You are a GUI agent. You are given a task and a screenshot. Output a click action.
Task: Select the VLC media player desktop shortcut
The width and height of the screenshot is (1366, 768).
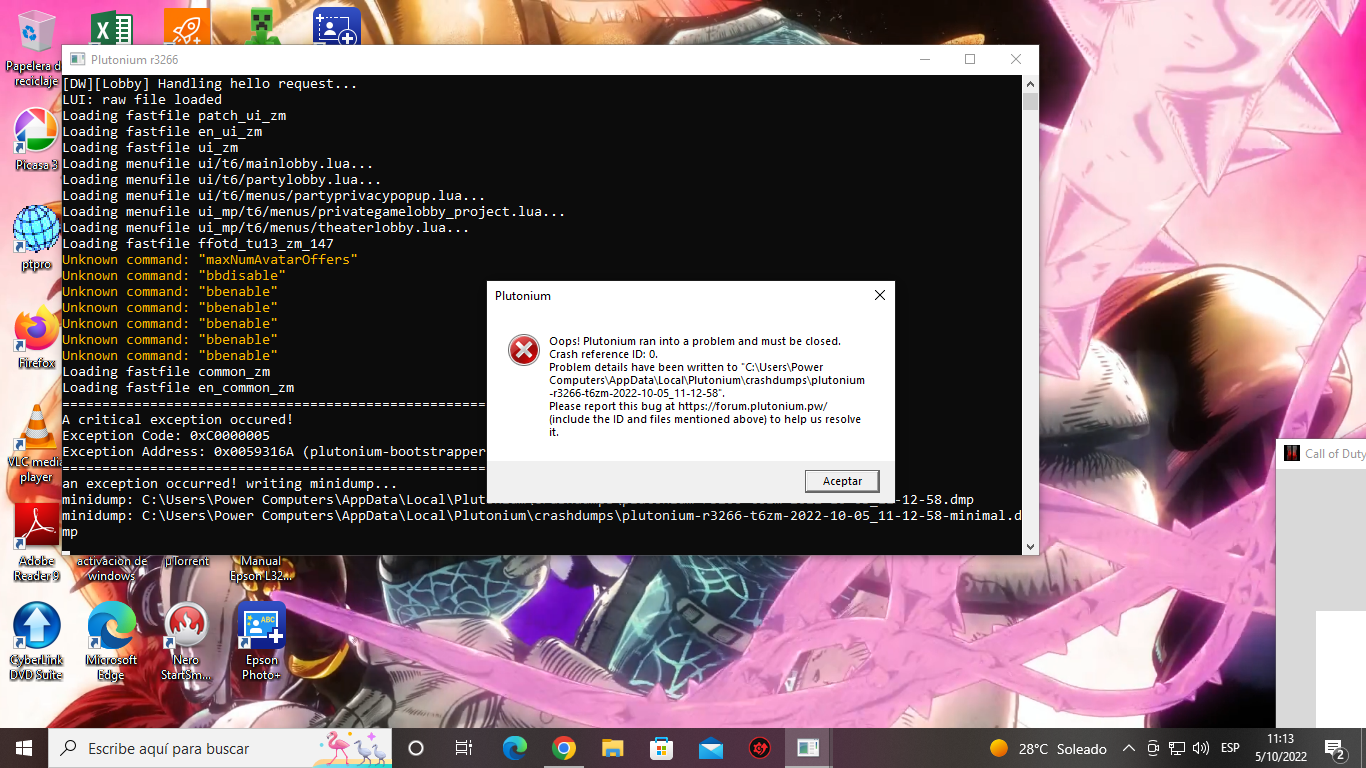36,444
